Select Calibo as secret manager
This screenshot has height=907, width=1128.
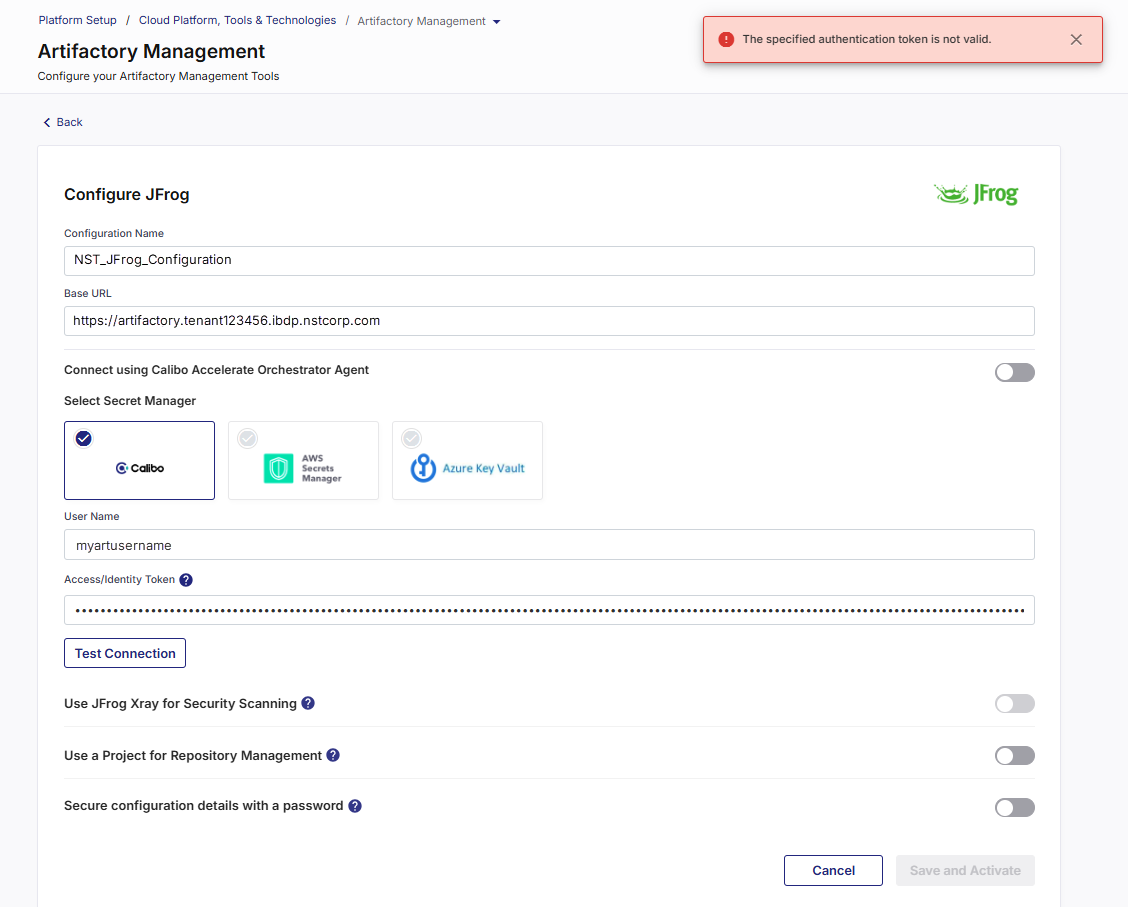139,460
